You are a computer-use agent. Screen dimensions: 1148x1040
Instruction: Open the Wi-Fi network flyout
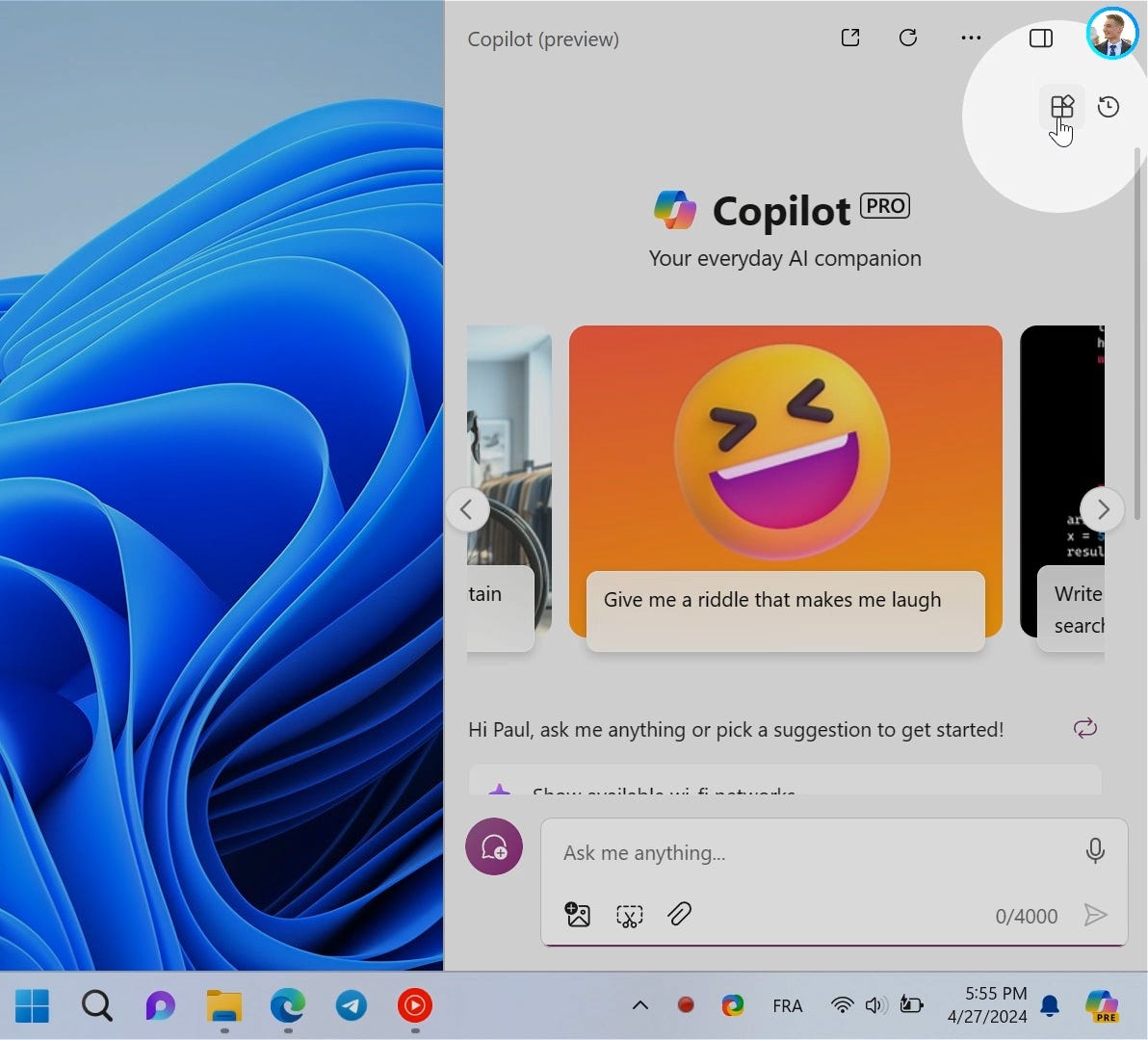[843, 1005]
